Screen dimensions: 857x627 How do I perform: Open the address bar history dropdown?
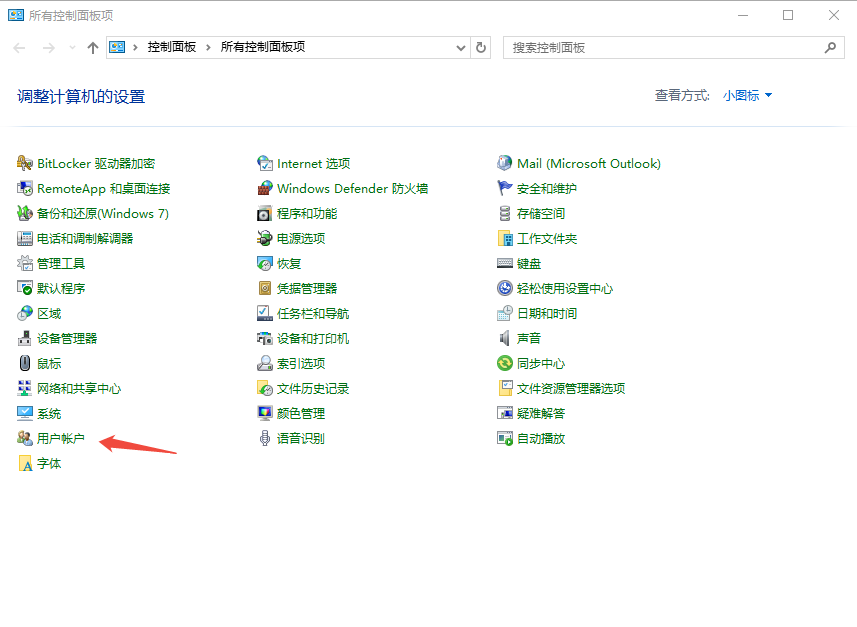tap(459, 47)
